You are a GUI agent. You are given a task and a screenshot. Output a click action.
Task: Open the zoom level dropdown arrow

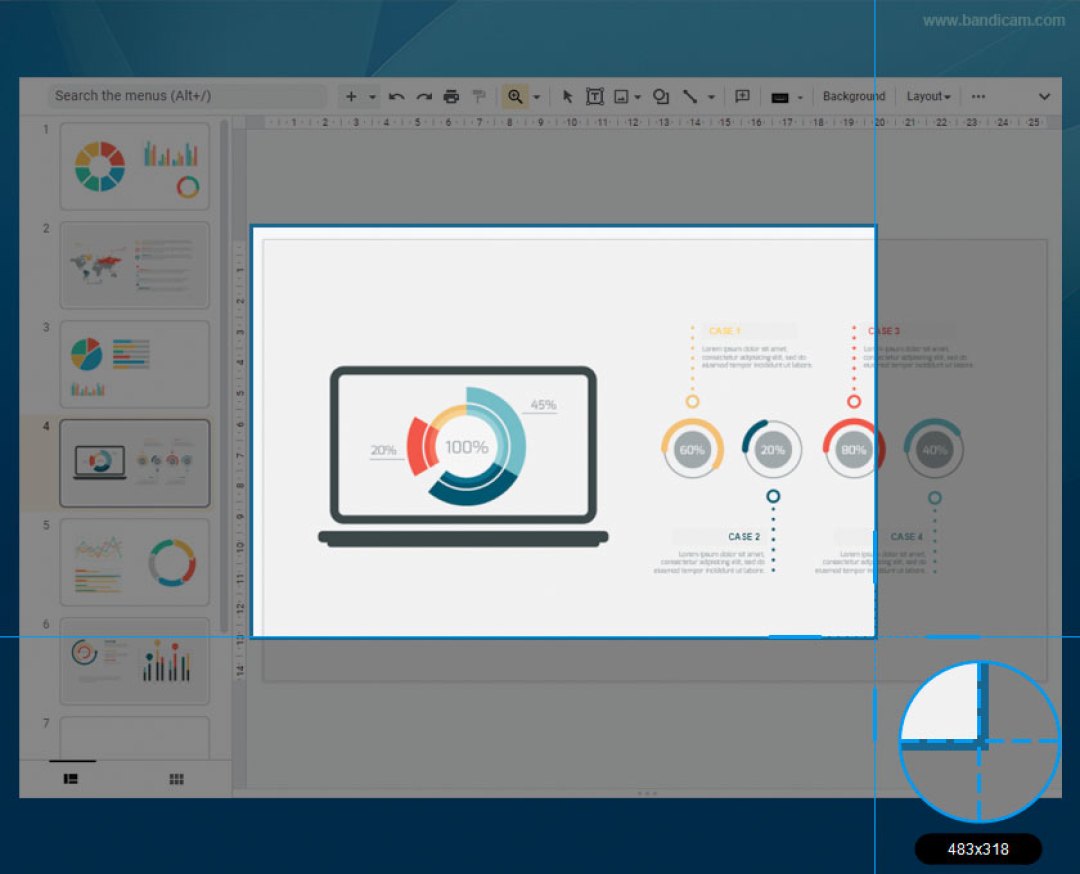click(537, 97)
